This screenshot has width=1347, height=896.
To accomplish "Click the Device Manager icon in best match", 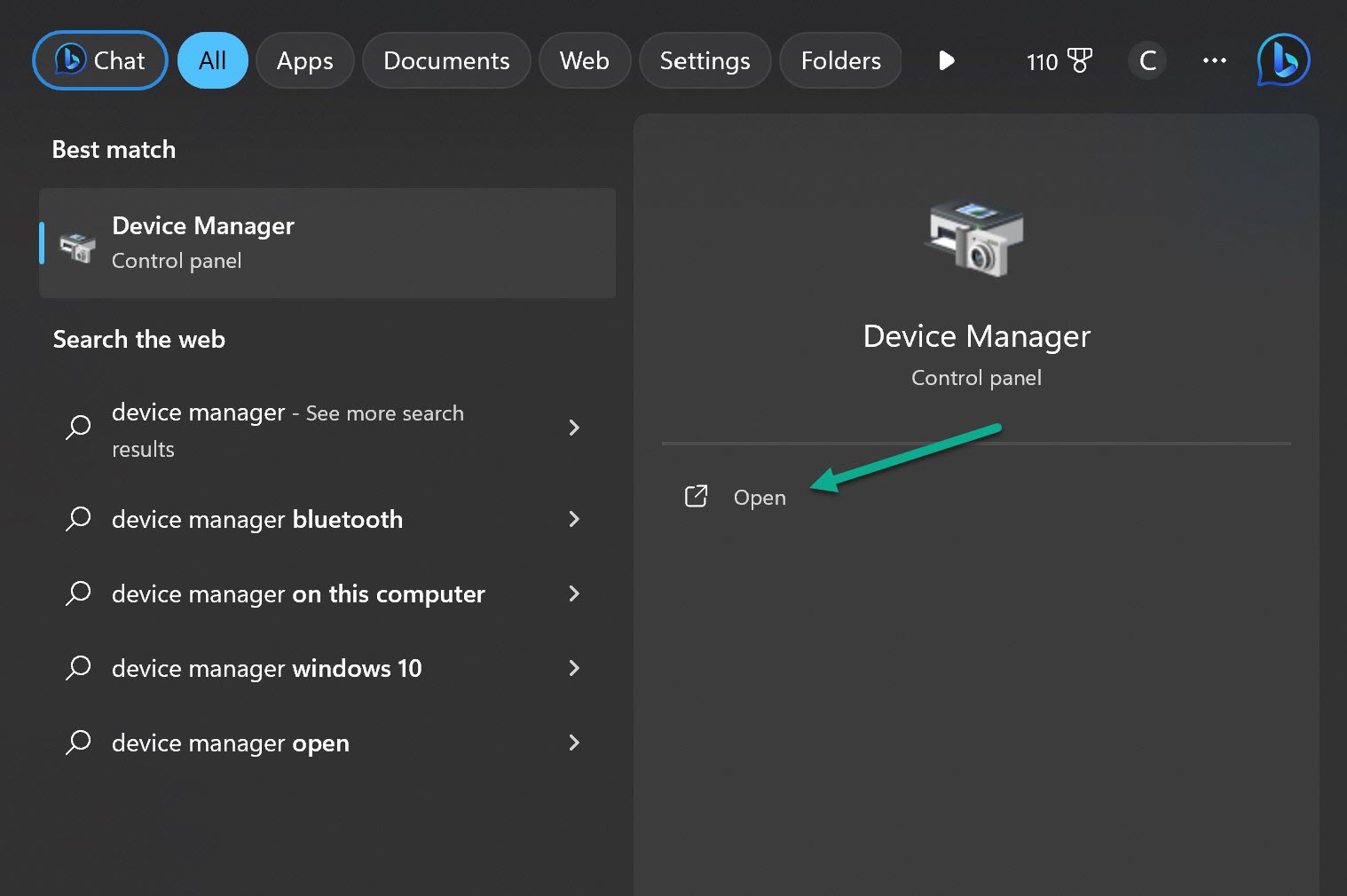I will (x=78, y=247).
